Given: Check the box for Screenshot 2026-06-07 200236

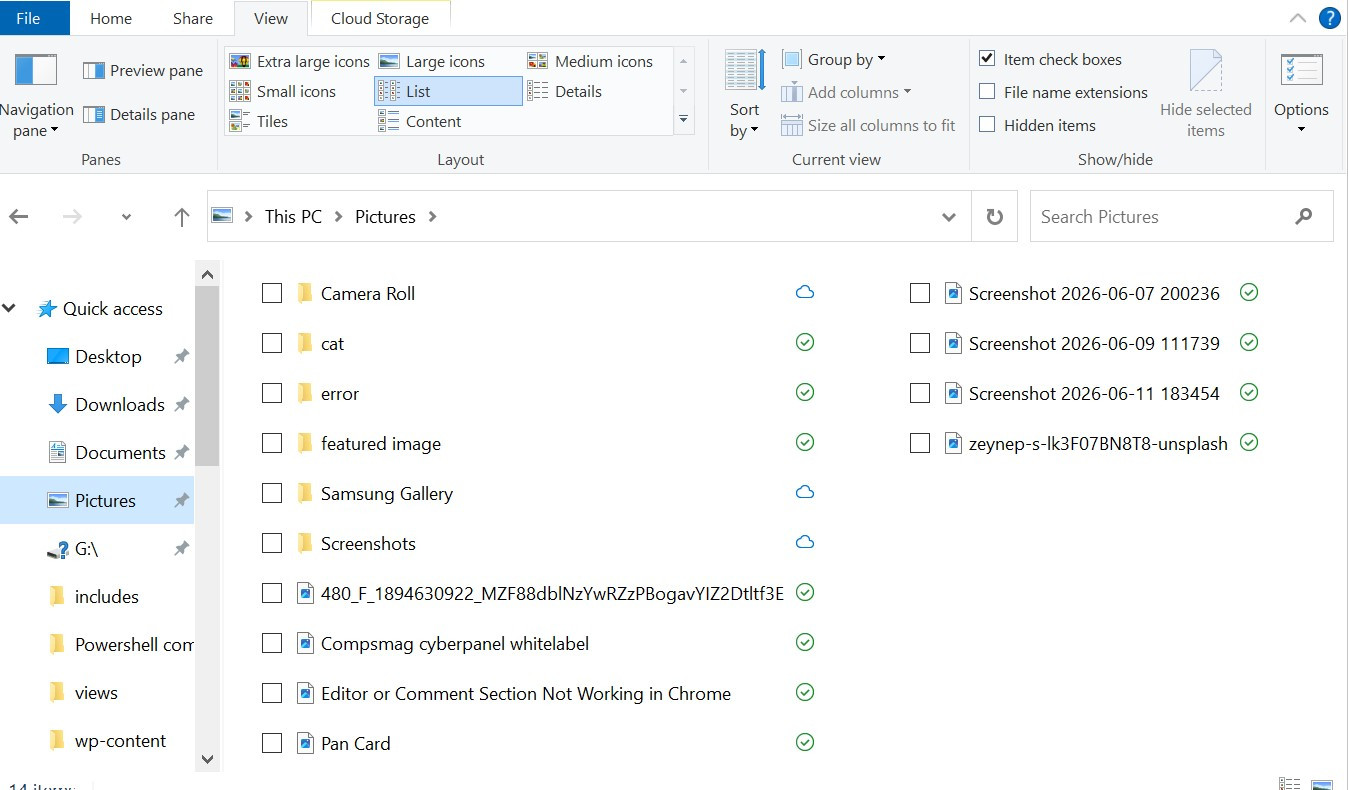Looking at the screenshot, I should click(920, 293).
